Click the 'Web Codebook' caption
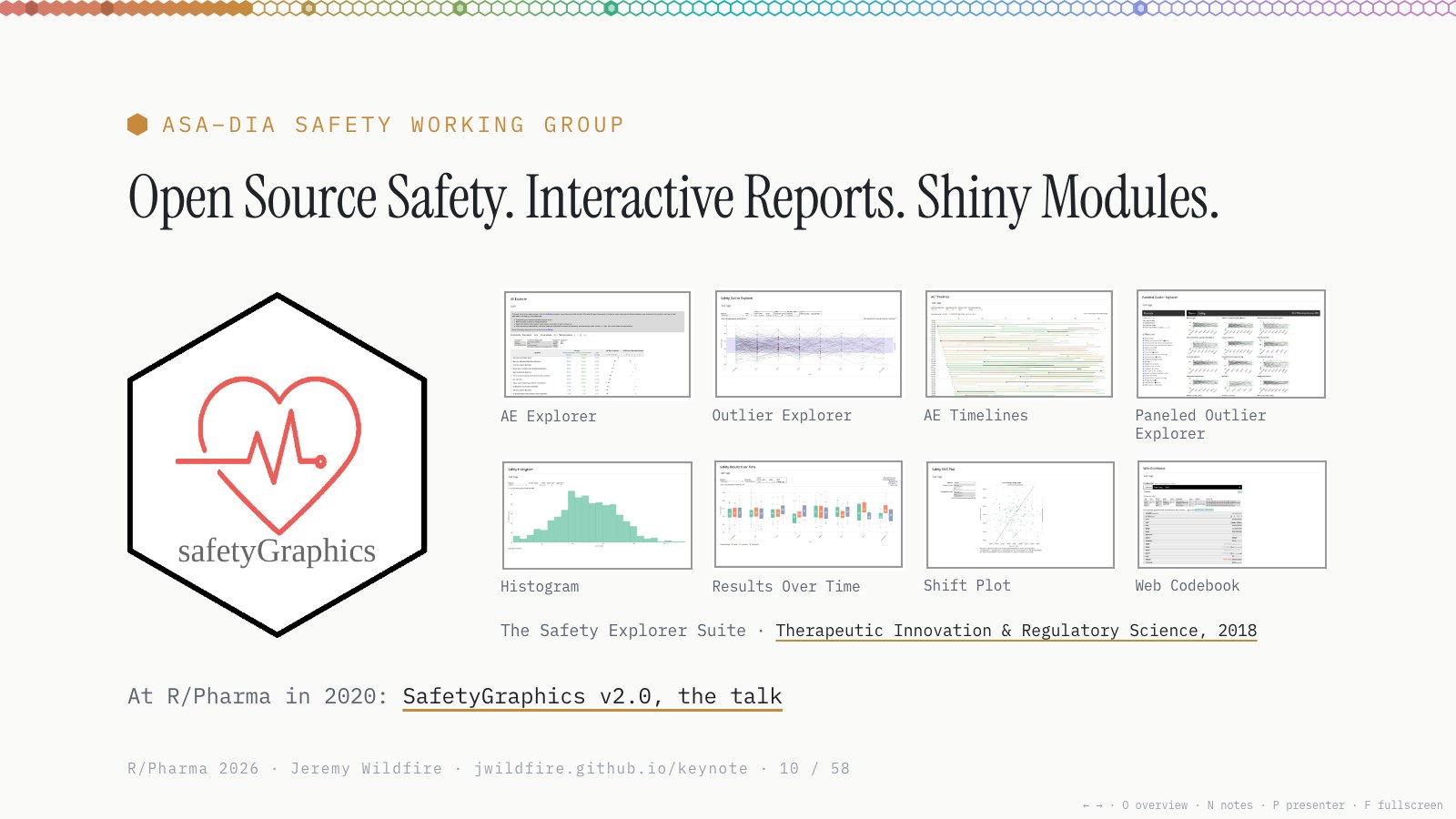 pos(1188,585)
